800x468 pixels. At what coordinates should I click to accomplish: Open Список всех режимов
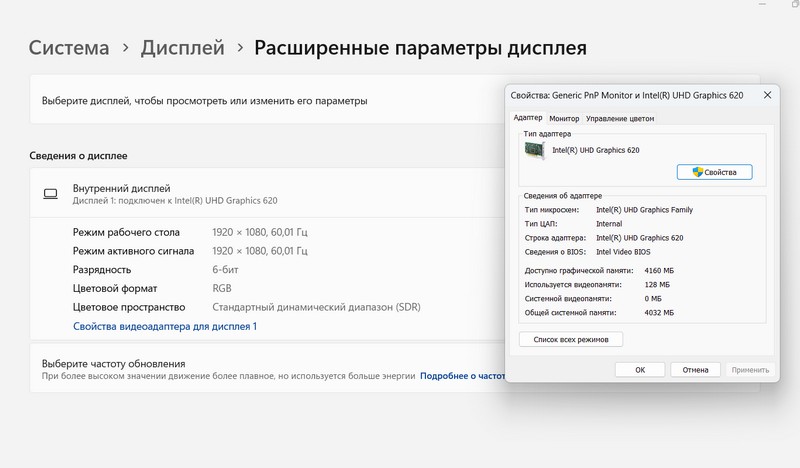point(571,339)
